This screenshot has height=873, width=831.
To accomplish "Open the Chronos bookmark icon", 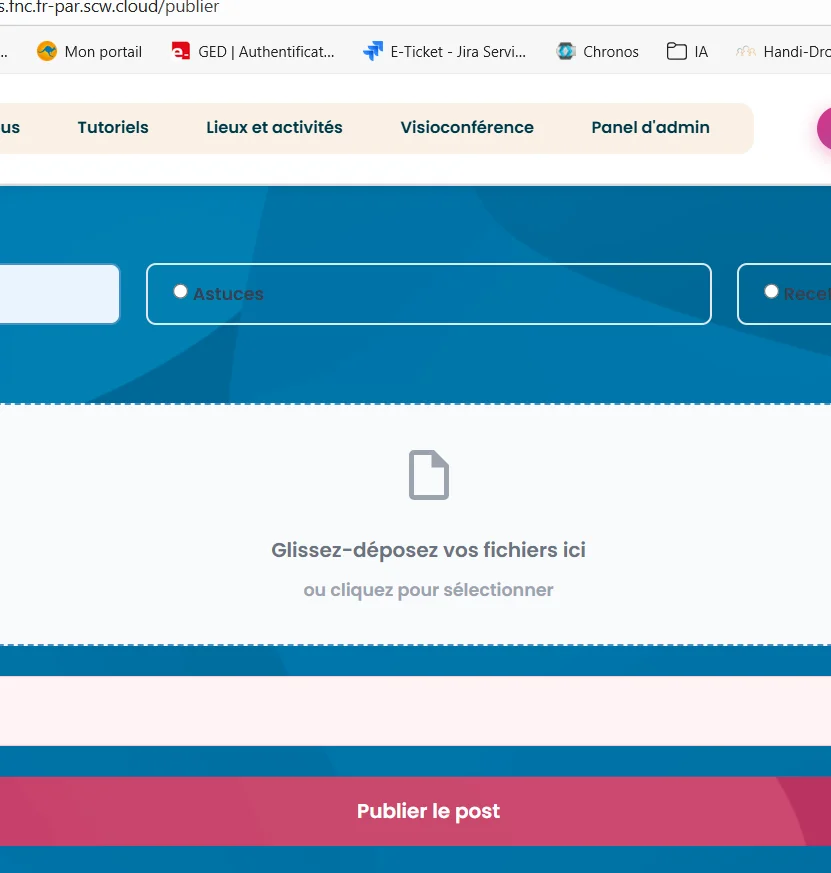I will (x=566, y=51).
